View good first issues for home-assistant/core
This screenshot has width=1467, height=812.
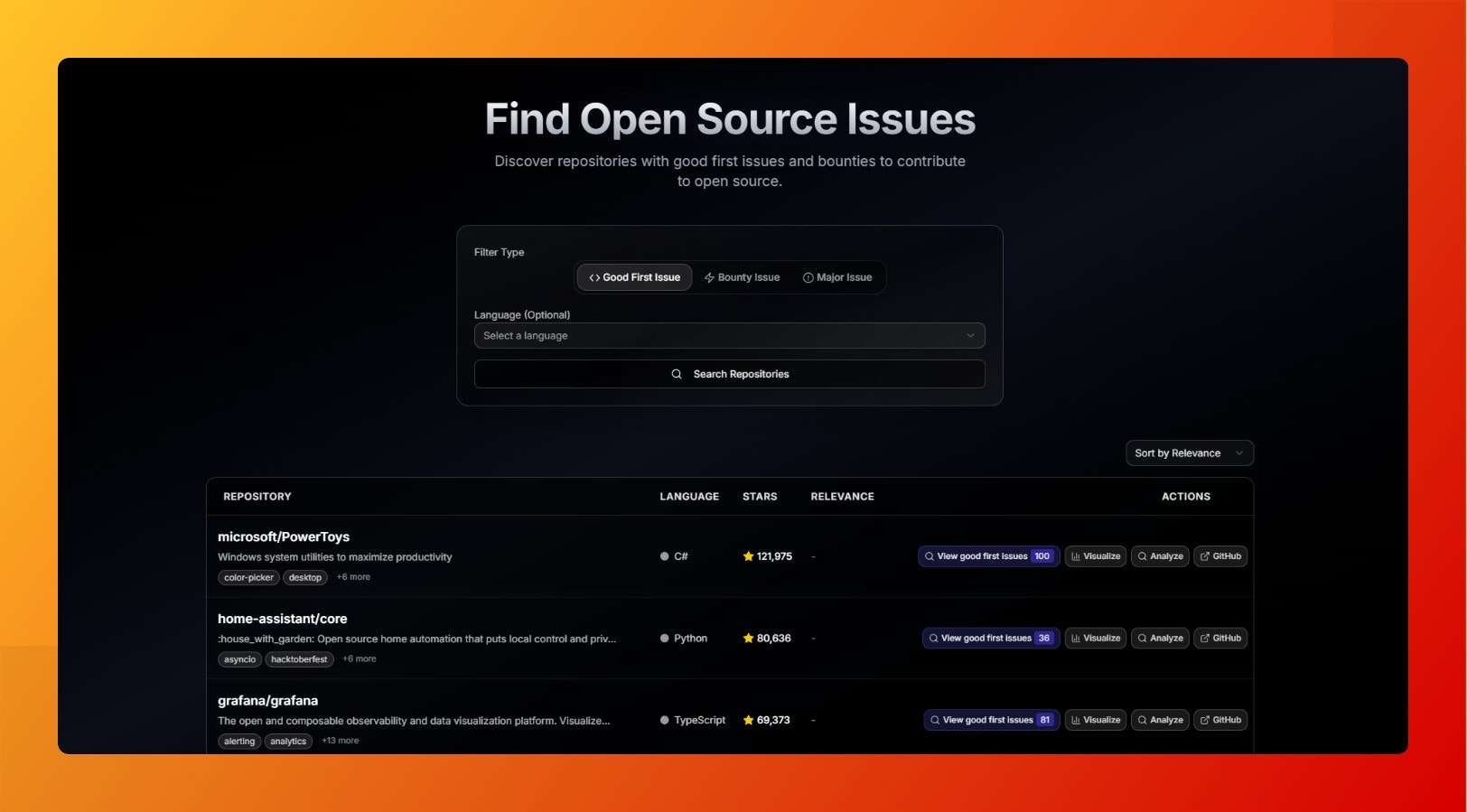[990, 638]
